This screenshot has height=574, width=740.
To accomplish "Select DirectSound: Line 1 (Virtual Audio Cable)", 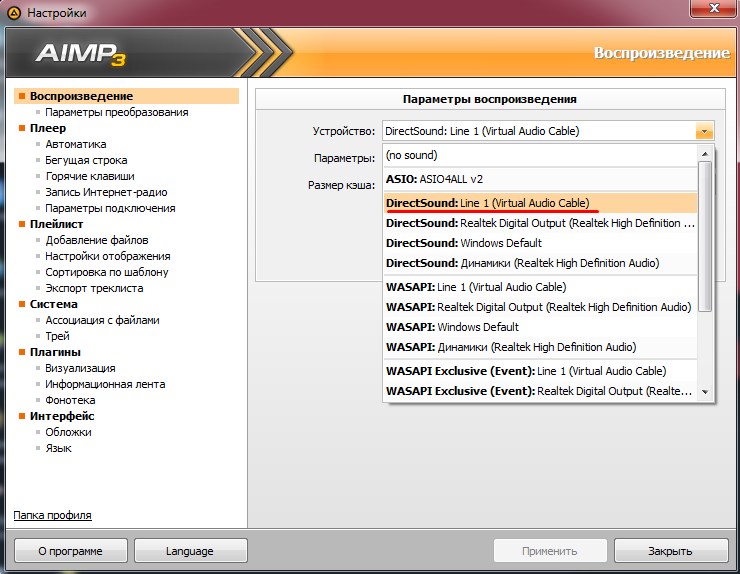I will point(540,203).
